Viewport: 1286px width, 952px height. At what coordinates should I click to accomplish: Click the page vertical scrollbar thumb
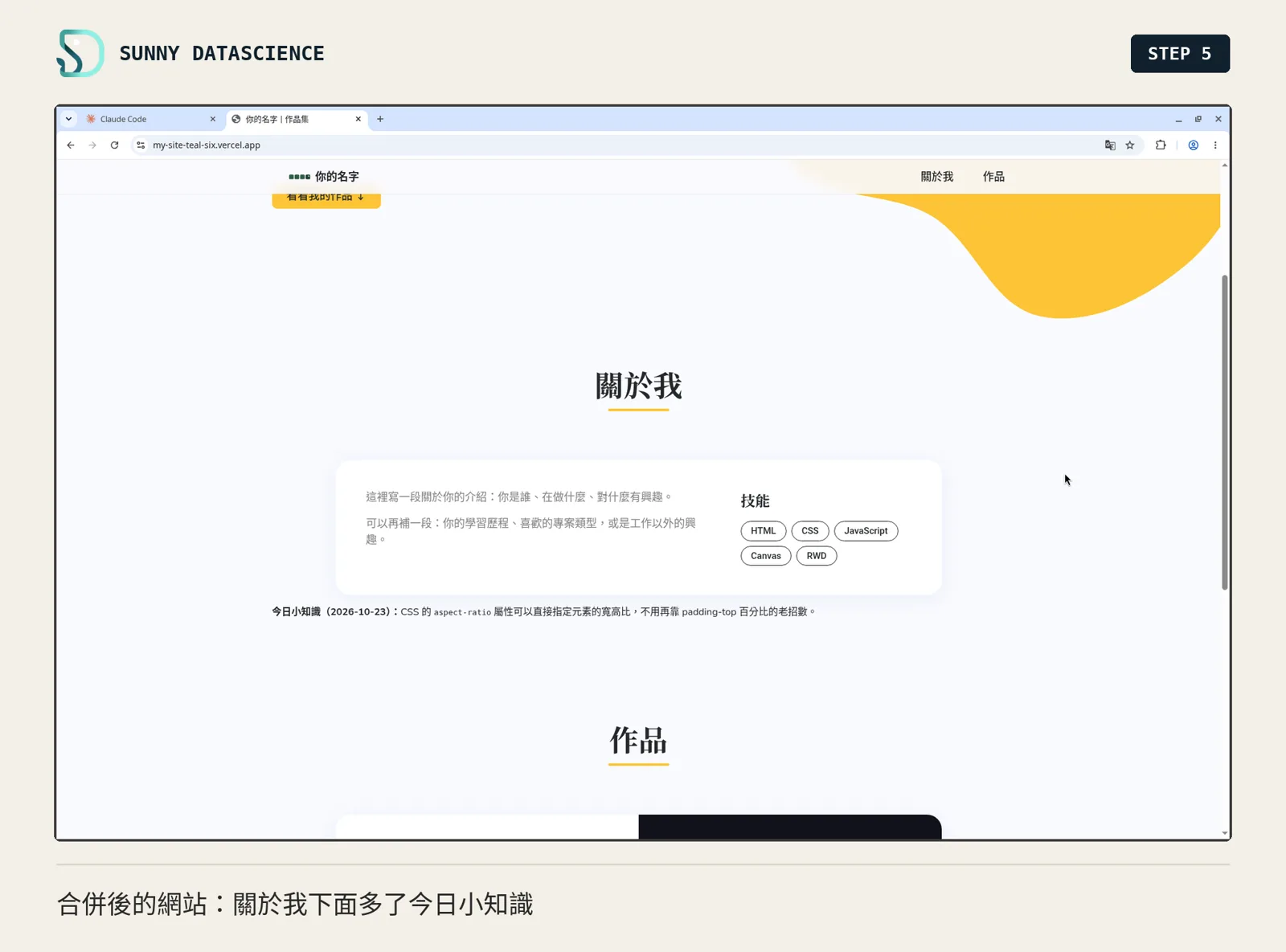[x=1225, y=432]
